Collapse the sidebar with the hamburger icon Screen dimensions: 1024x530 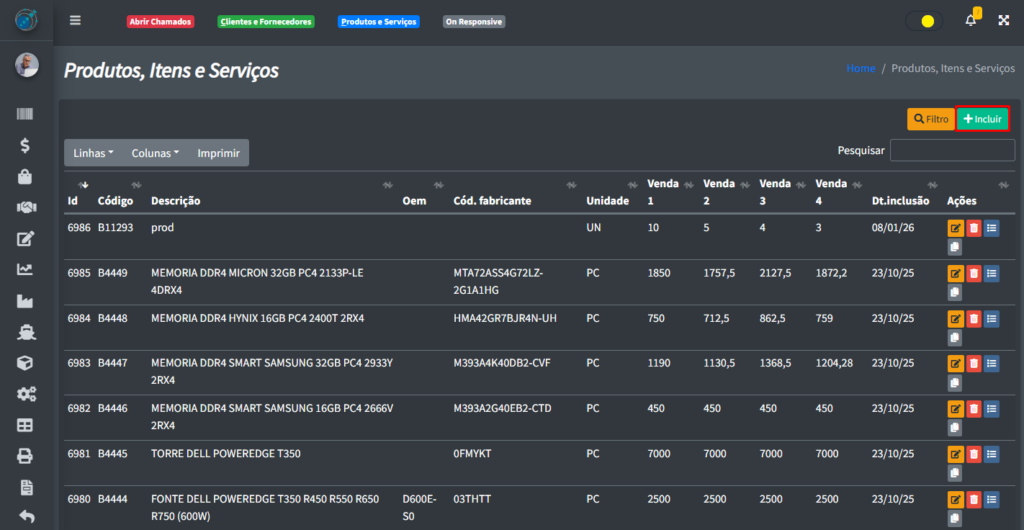[x=76, y=21]
